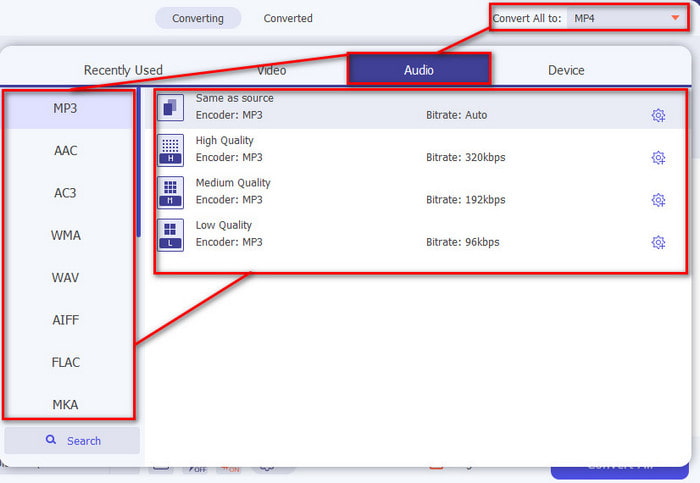Image resolution: width=700 pixels, height=483 pixels.
Task: Choose the High Quality preset title
Action: pyautogui.click(x=225, y=141)
